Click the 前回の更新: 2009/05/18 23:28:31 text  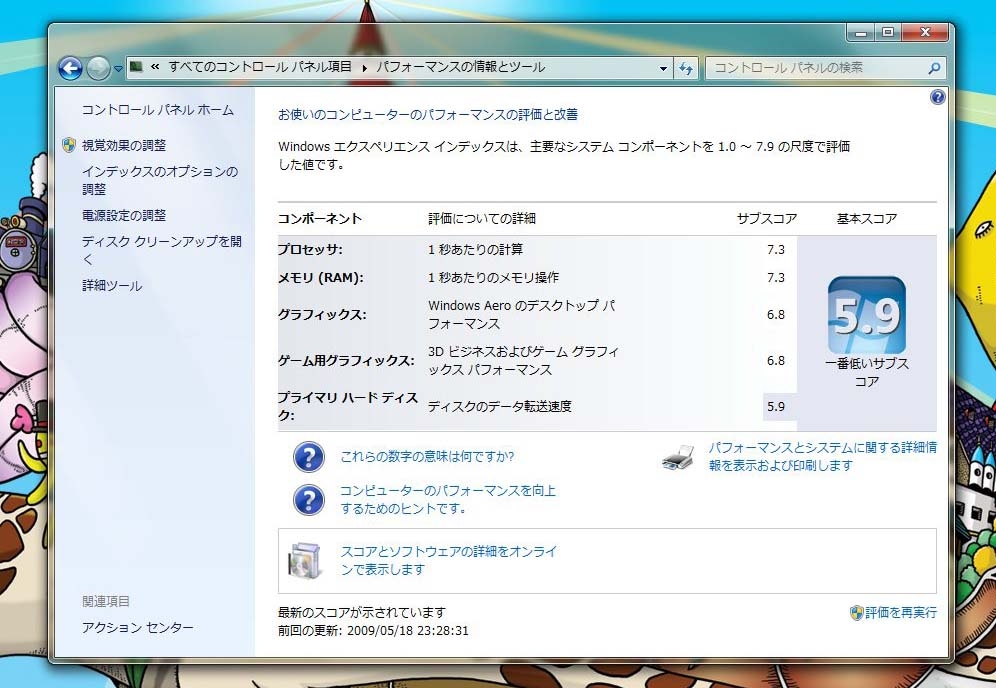tap(374, 631)
